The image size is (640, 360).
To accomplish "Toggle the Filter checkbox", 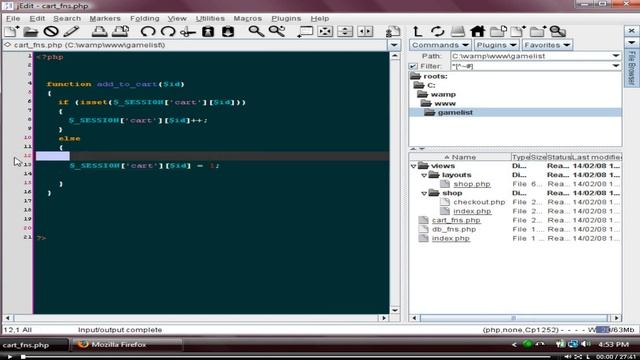I will click(x=413, y=66).
